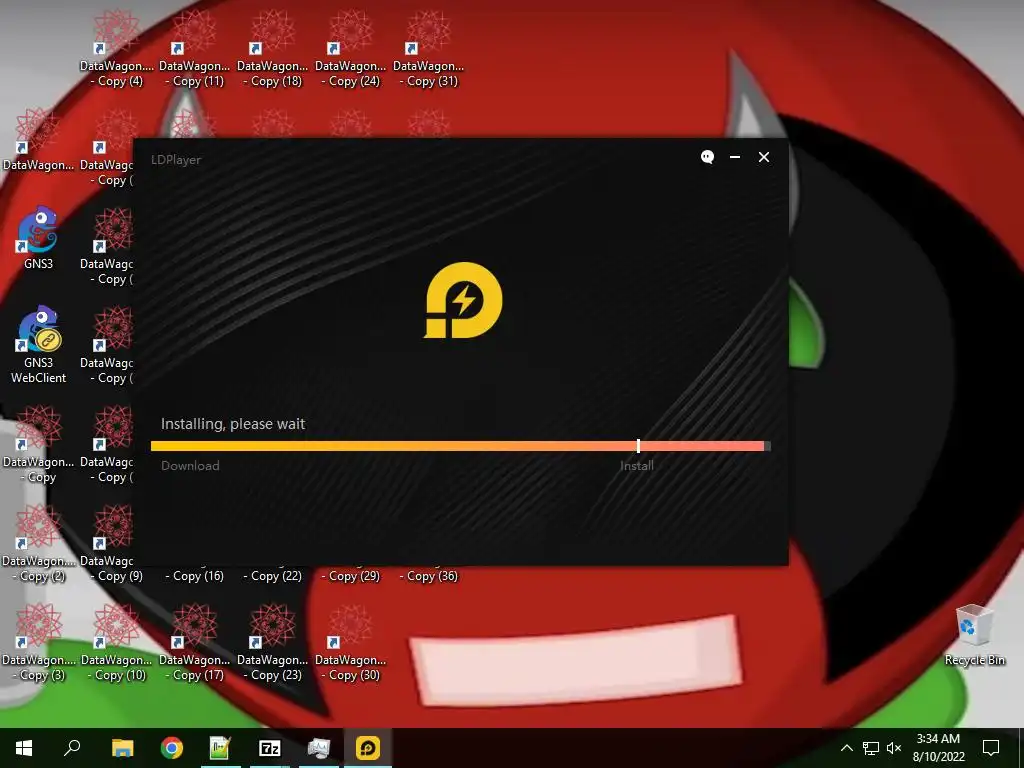Click the "Download" stage label

tap(190, 466)
